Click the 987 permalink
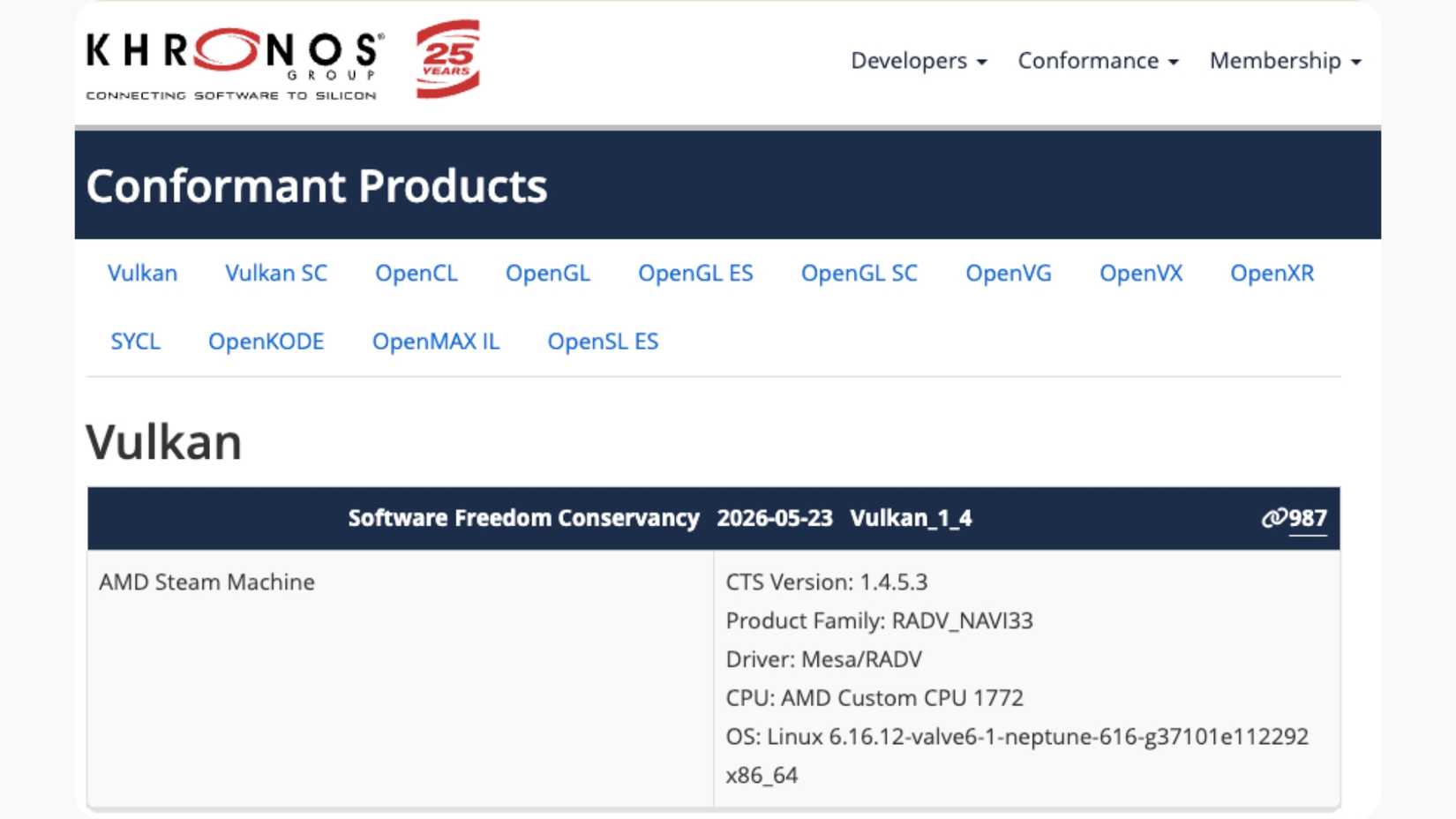 coord(1294,518)
